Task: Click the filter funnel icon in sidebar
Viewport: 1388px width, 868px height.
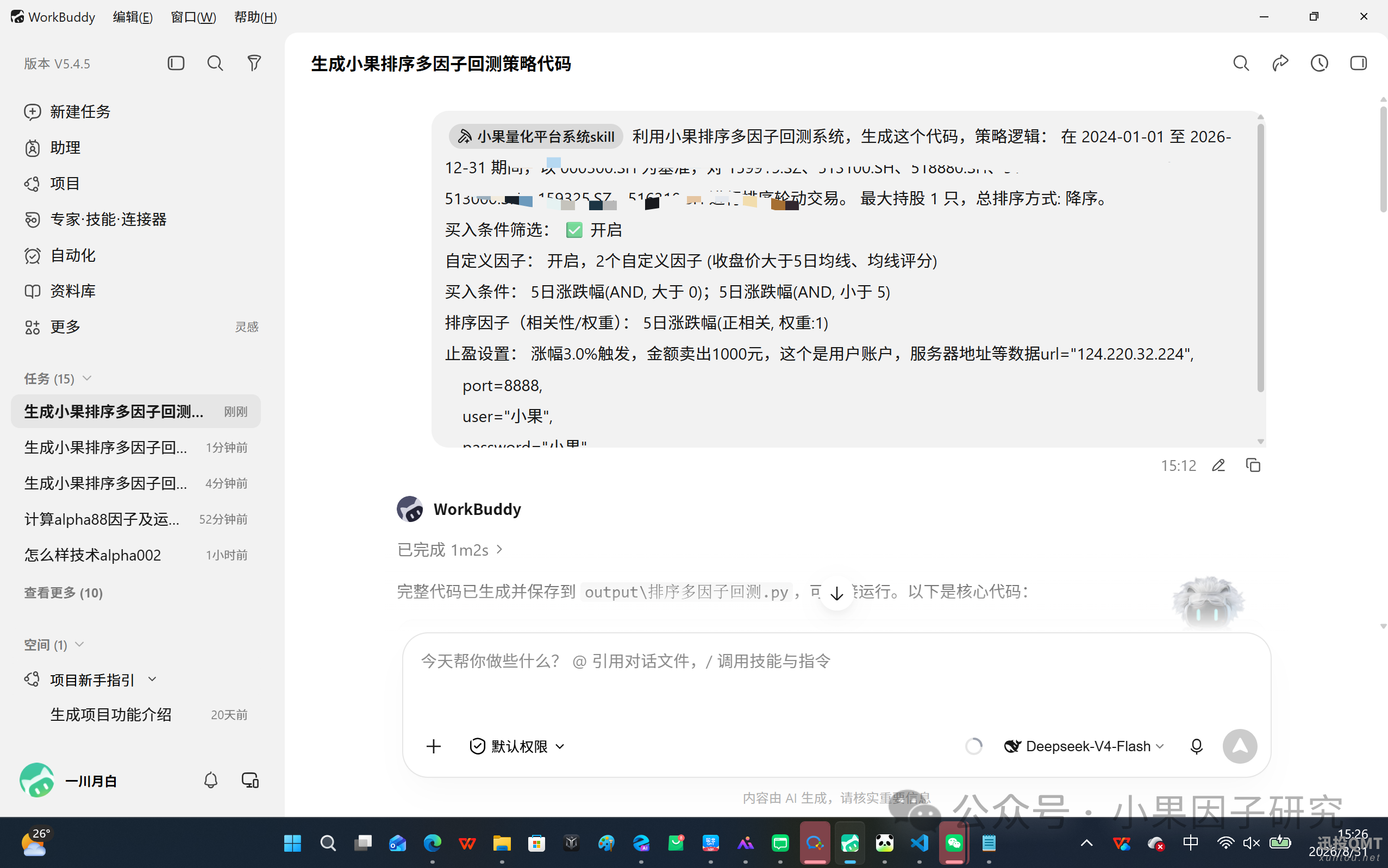Action: coord(254,63)
